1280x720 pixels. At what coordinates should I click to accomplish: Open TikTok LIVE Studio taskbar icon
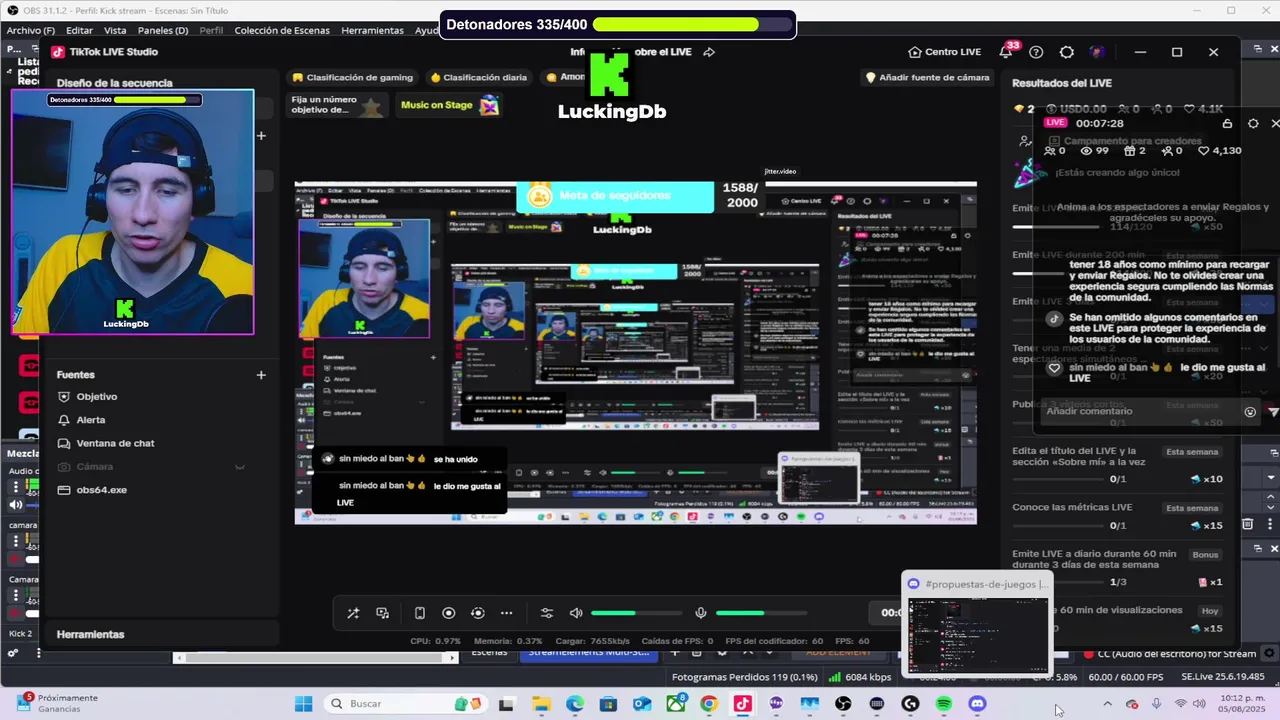[742, 704]
